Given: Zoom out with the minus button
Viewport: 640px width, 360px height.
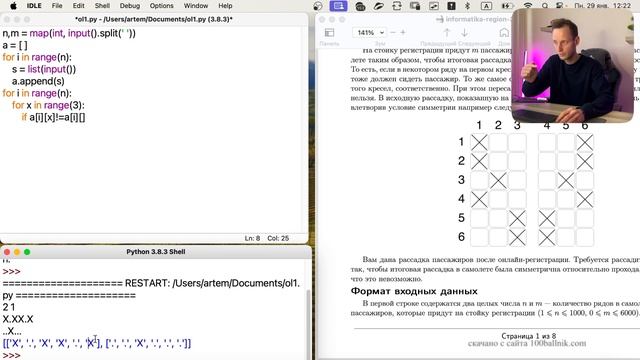Looking at the screenshot, I should click(x=393, y=32).
